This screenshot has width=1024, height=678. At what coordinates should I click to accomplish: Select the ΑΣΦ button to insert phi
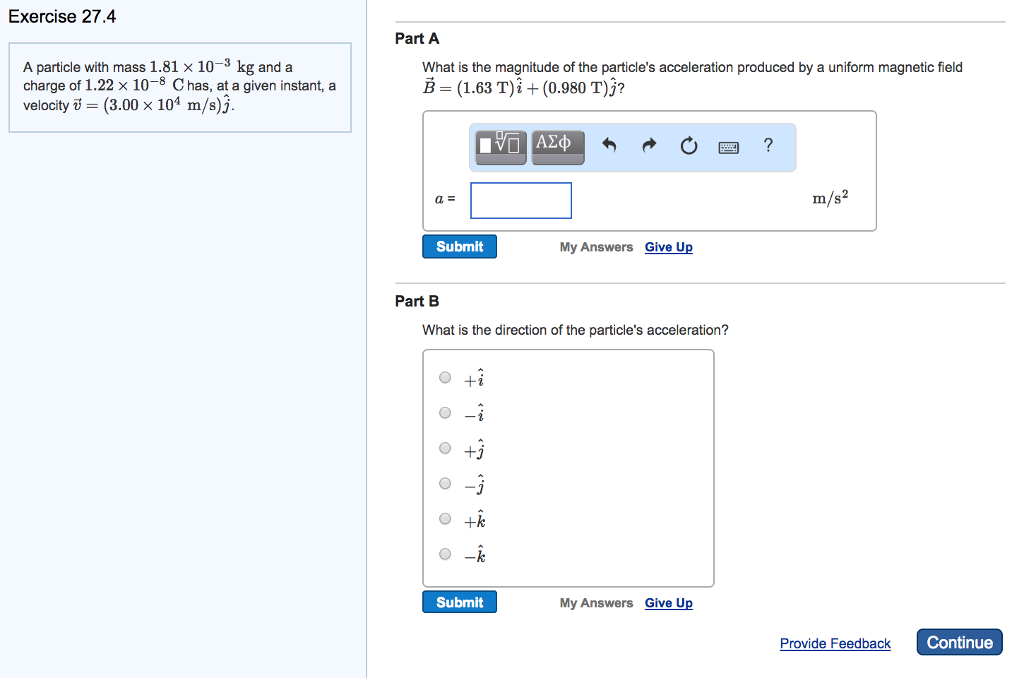pyautogui.click(x=557, y=146)
